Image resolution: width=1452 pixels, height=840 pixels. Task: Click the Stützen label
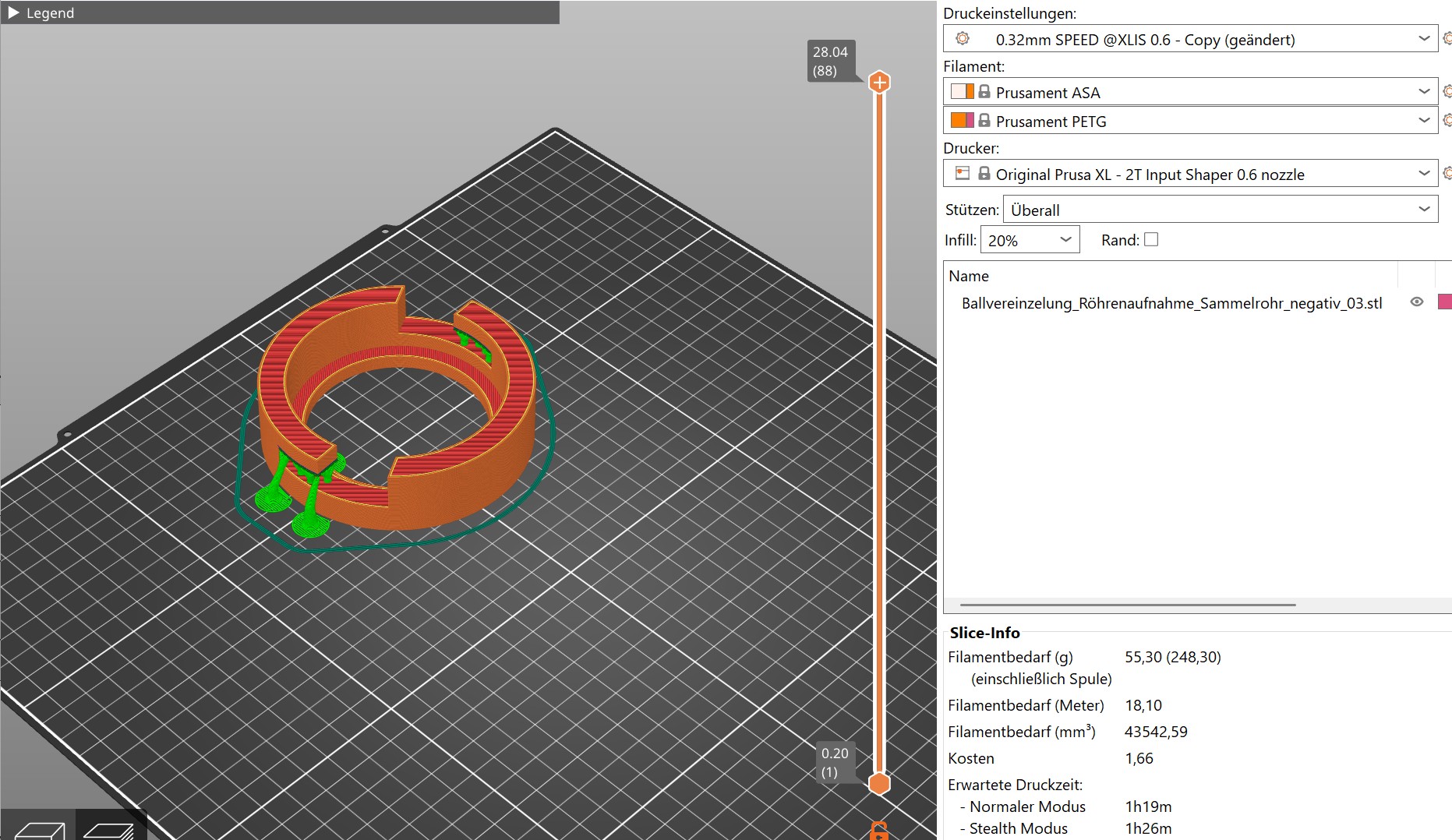[972, 210]
